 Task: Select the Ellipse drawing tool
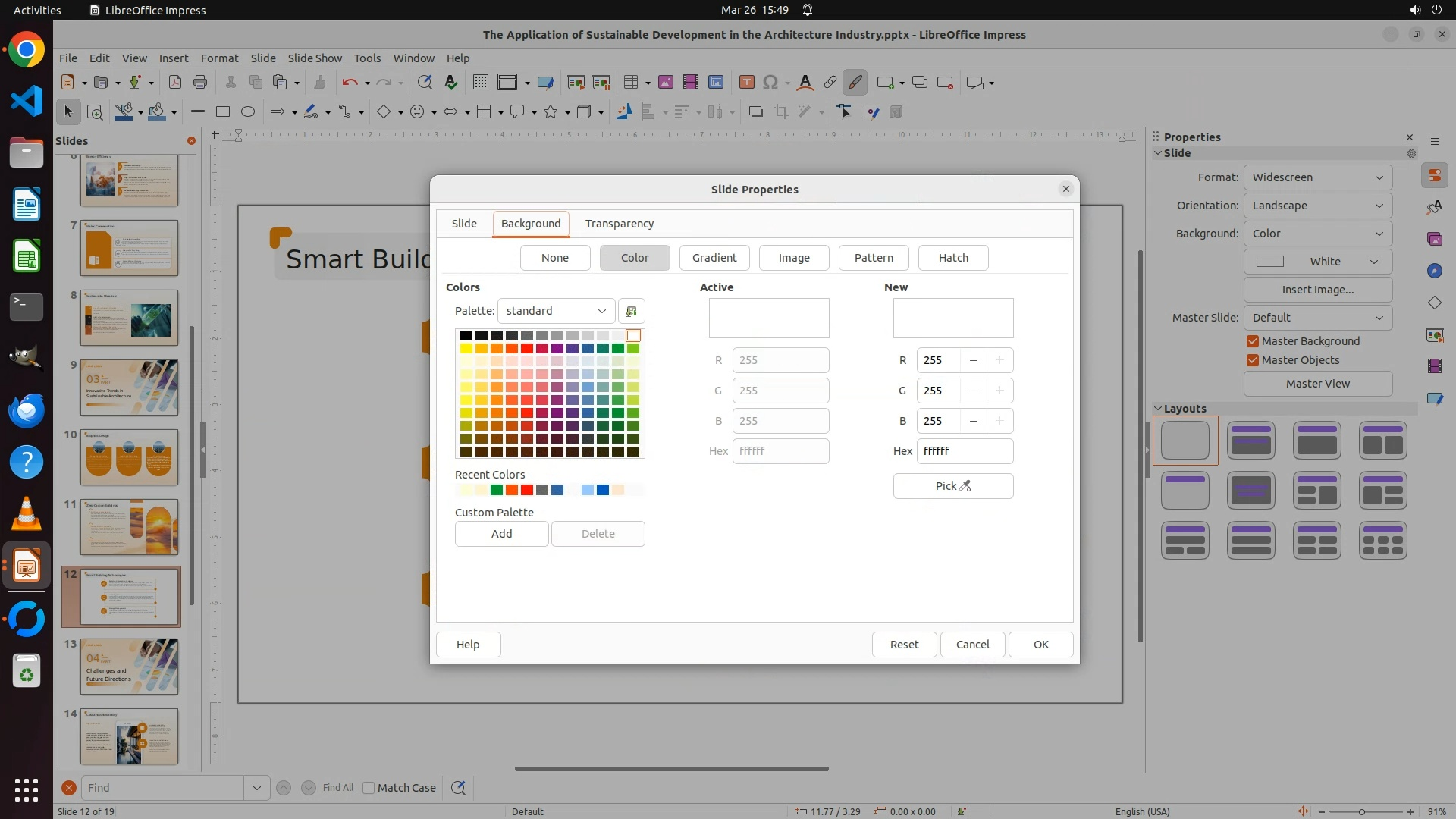pos(247,111)
